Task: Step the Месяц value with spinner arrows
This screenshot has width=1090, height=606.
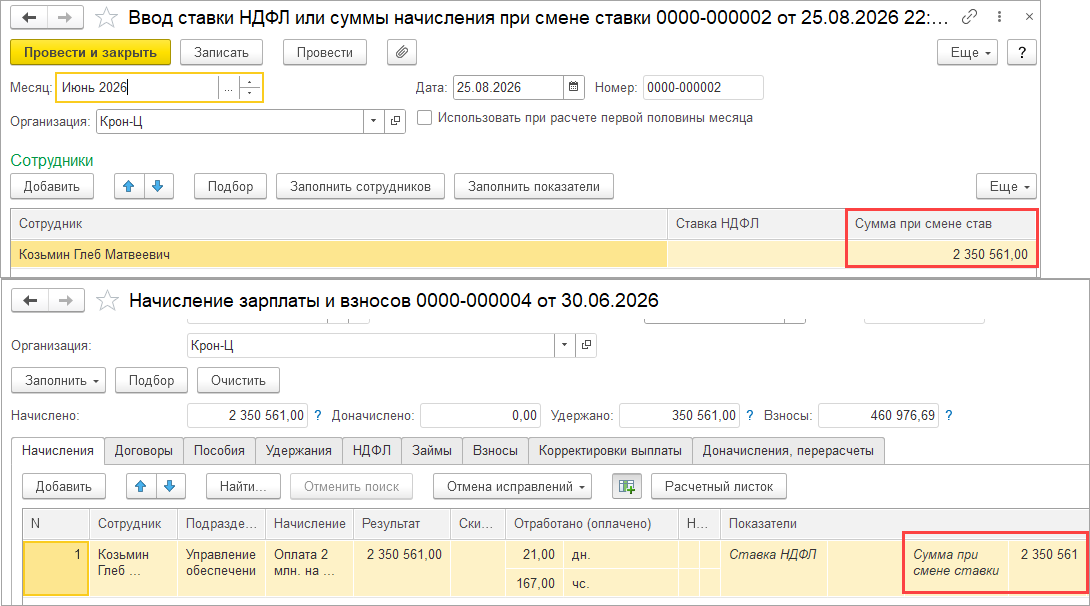Action: (x=250, y=88)
